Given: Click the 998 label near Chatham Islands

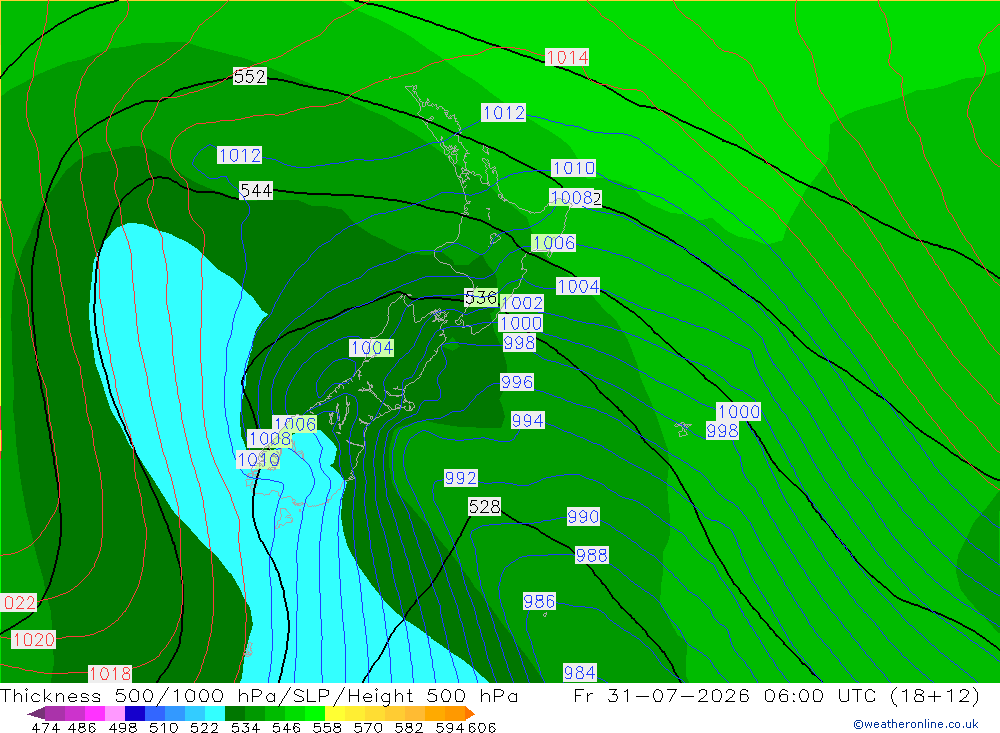Looking at the screenshot, I should [x=722, y=431].
